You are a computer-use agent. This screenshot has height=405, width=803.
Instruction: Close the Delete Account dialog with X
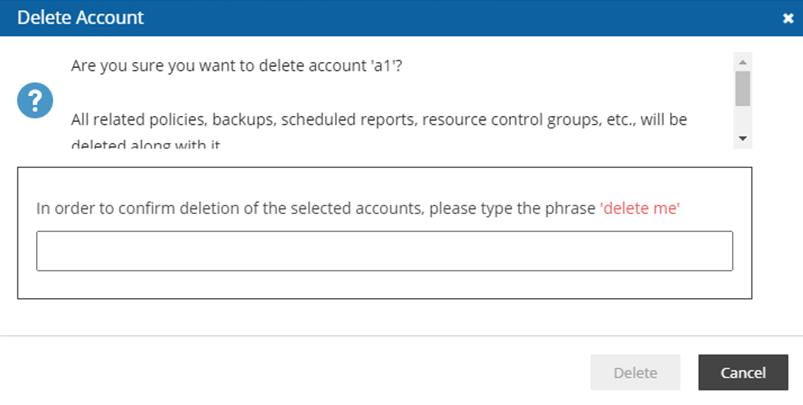coord(787,18)
